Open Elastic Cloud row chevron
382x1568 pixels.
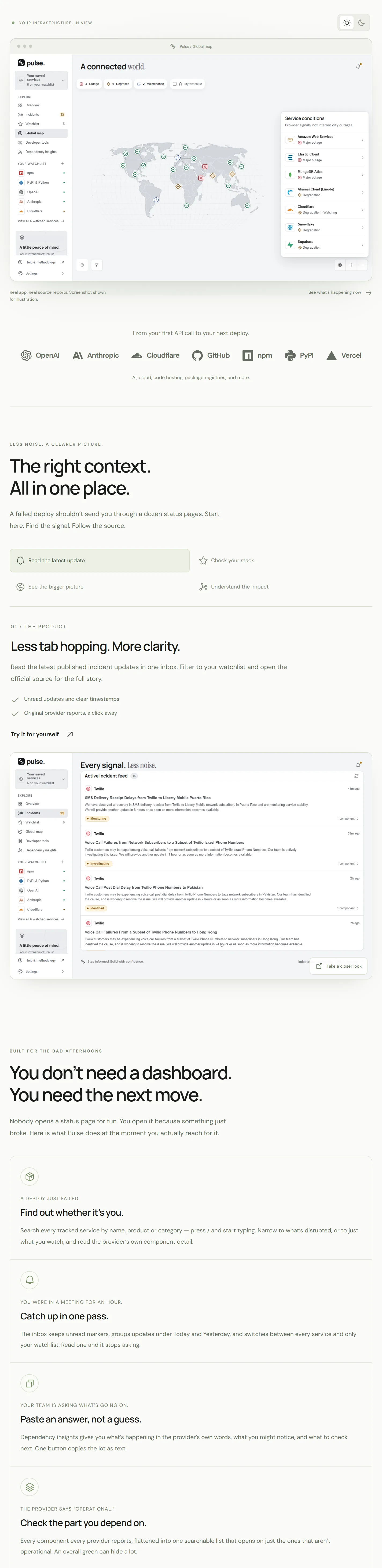click(362, 158)
